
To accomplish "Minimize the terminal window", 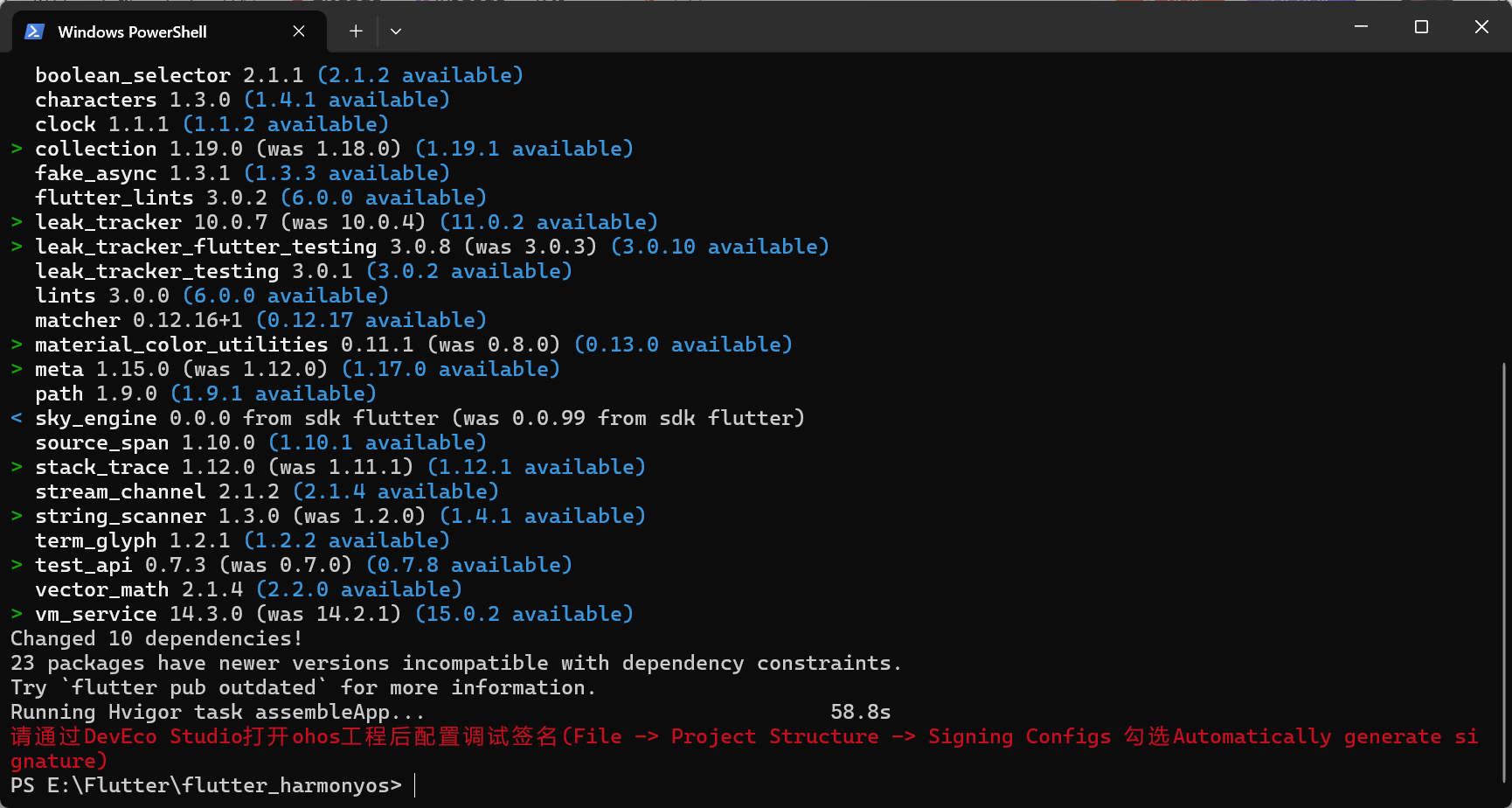I will click(1361, 27).
